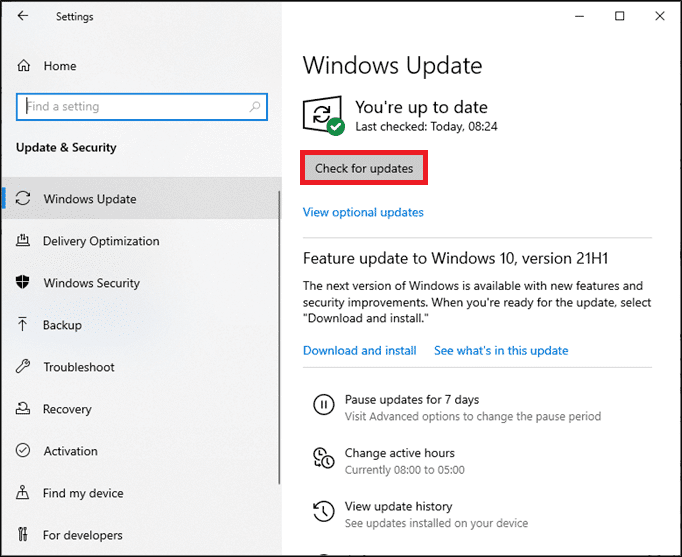Click the update history clock icon
Viewport: 682px width, 557px height.
(x=323, y=512)
